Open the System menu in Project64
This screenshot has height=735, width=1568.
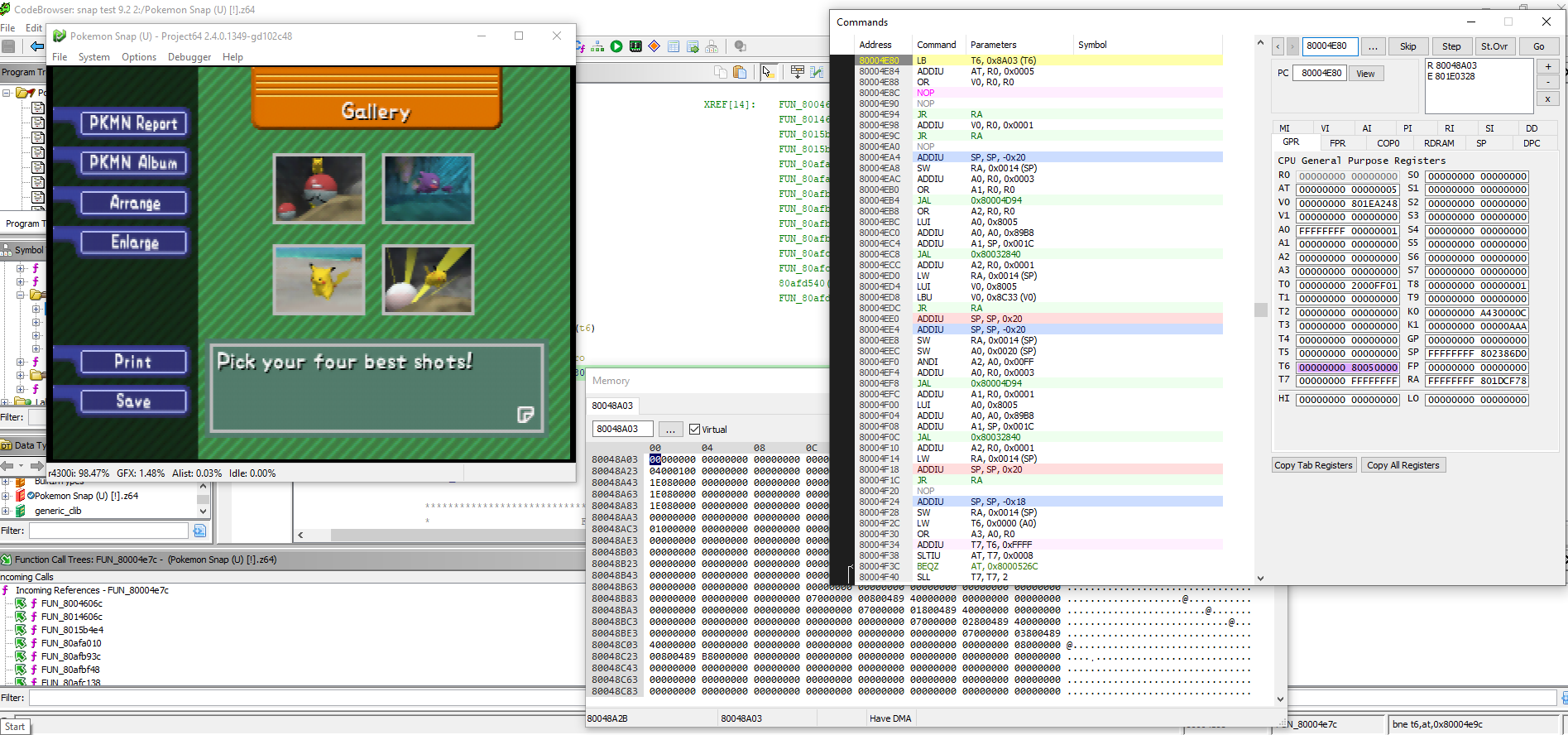tap(94, 57)
